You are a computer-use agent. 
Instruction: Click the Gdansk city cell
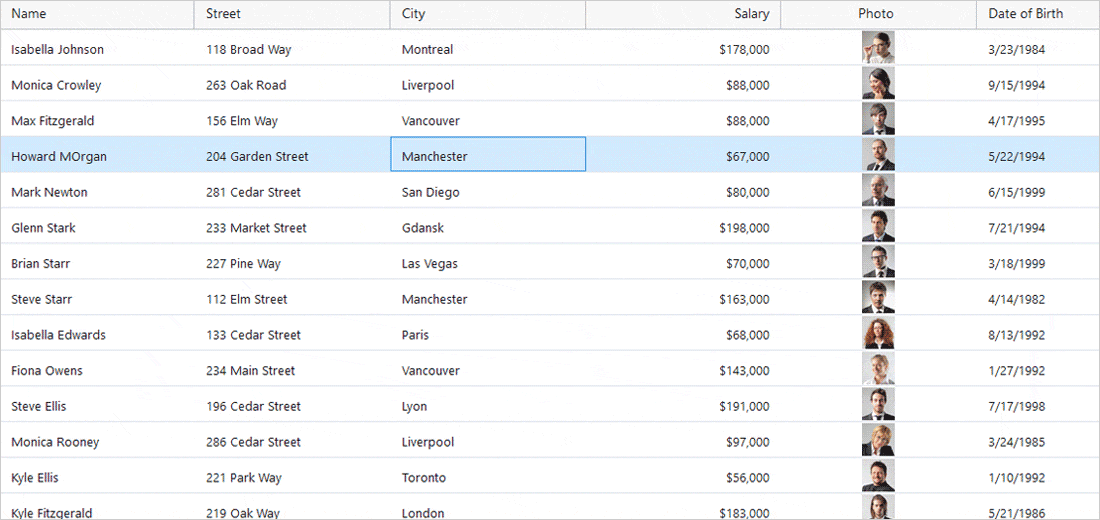[423, 228]
